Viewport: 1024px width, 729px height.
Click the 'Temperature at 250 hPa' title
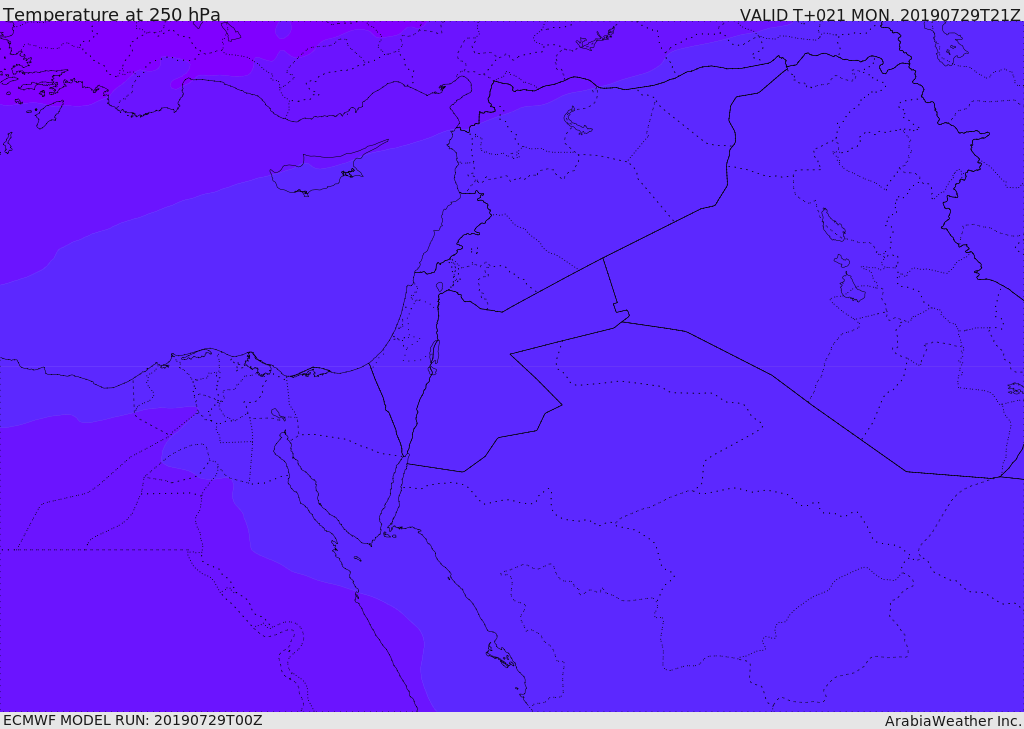[x=112, y=14]
